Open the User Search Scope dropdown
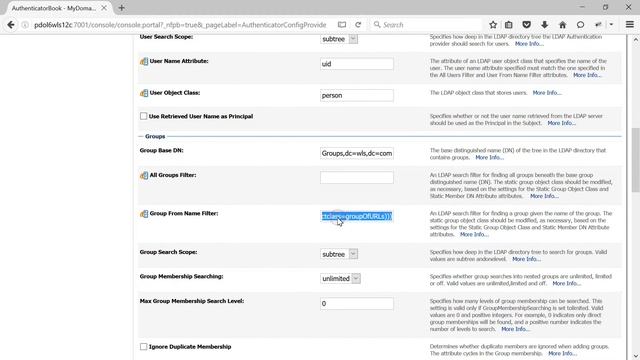The width and height of the screenshot is (640, 360). (x=339, y=39)
